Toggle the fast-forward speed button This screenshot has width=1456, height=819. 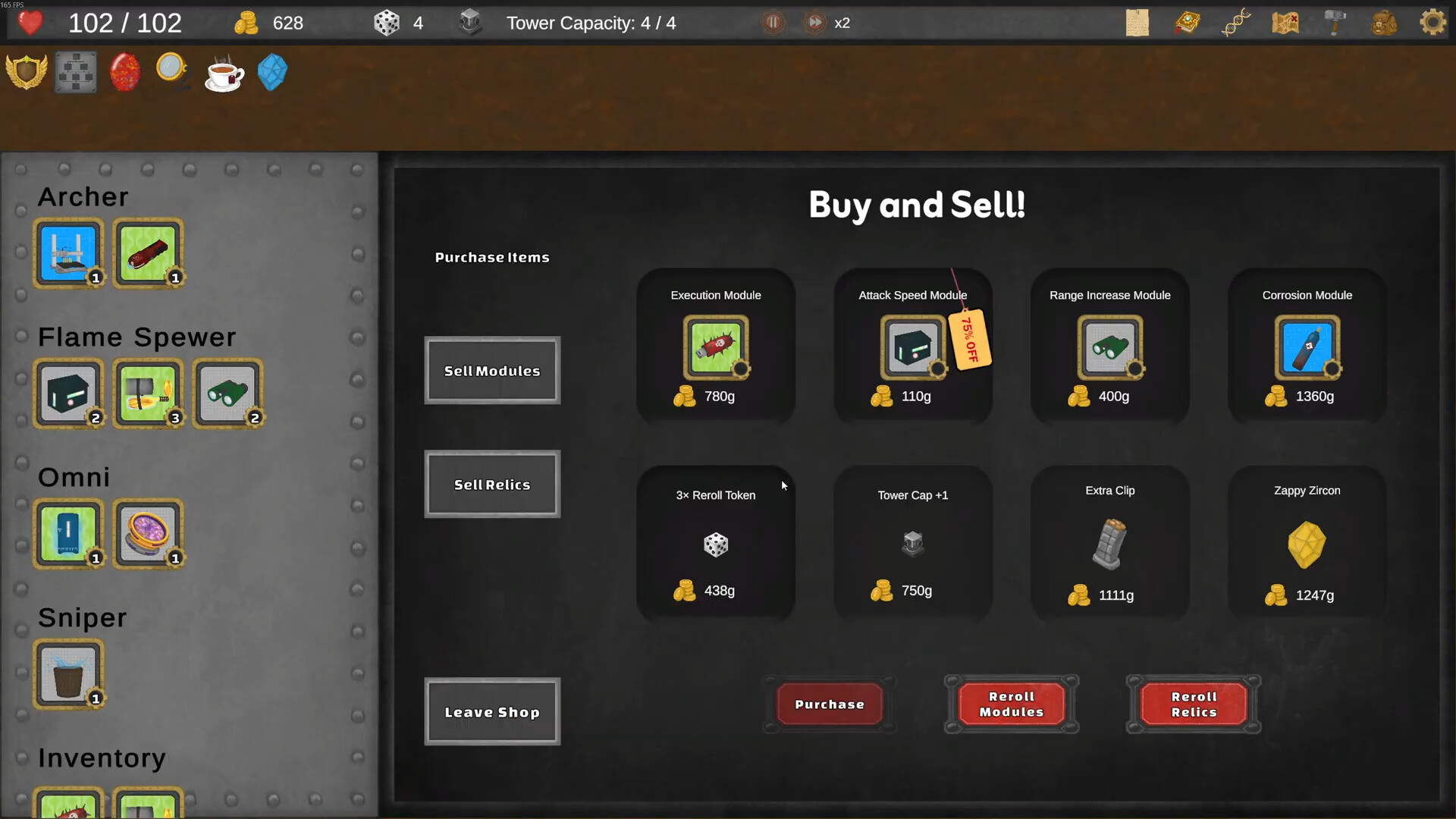(814, 23)
